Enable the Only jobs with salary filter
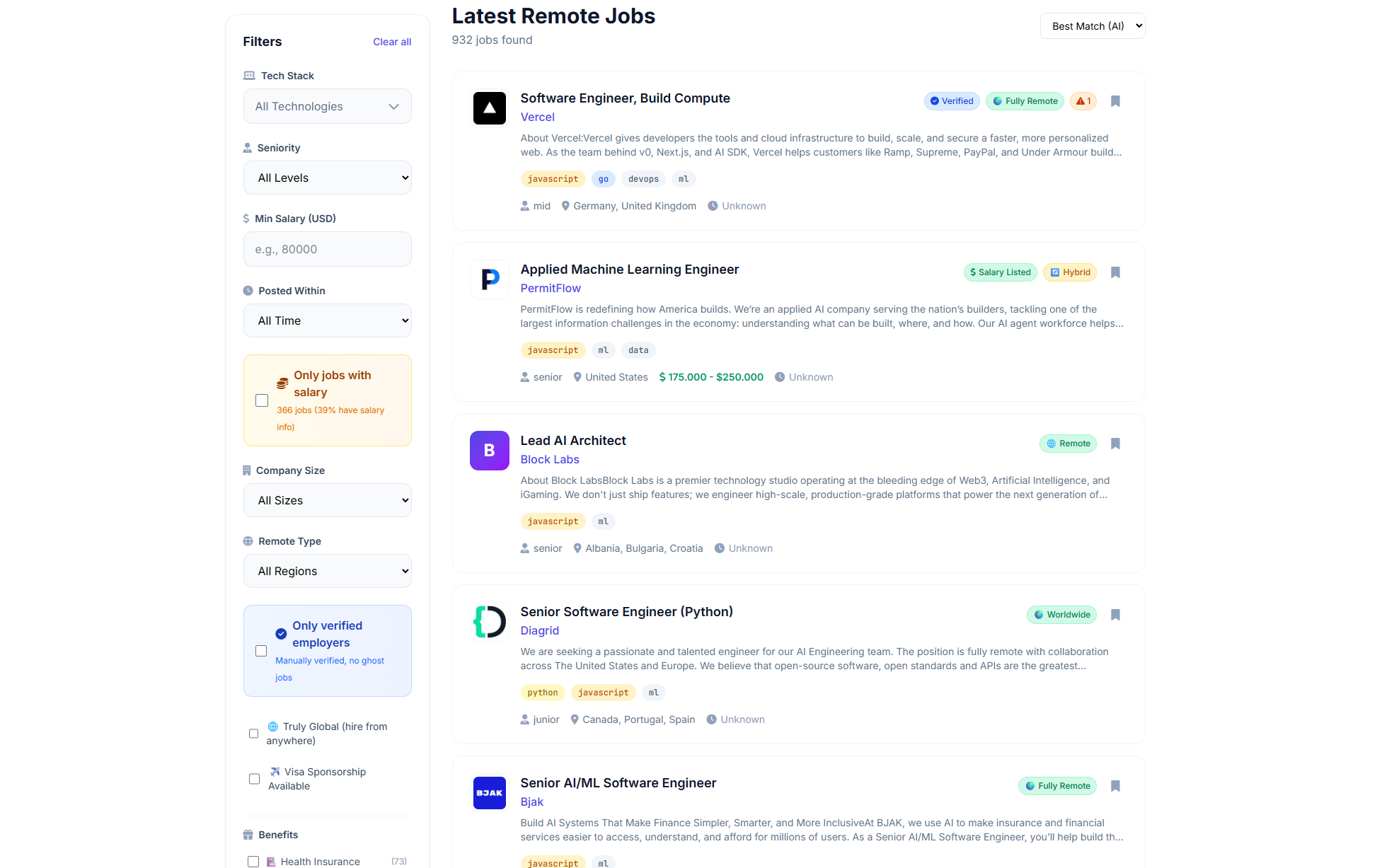 [x=262, y=400]
